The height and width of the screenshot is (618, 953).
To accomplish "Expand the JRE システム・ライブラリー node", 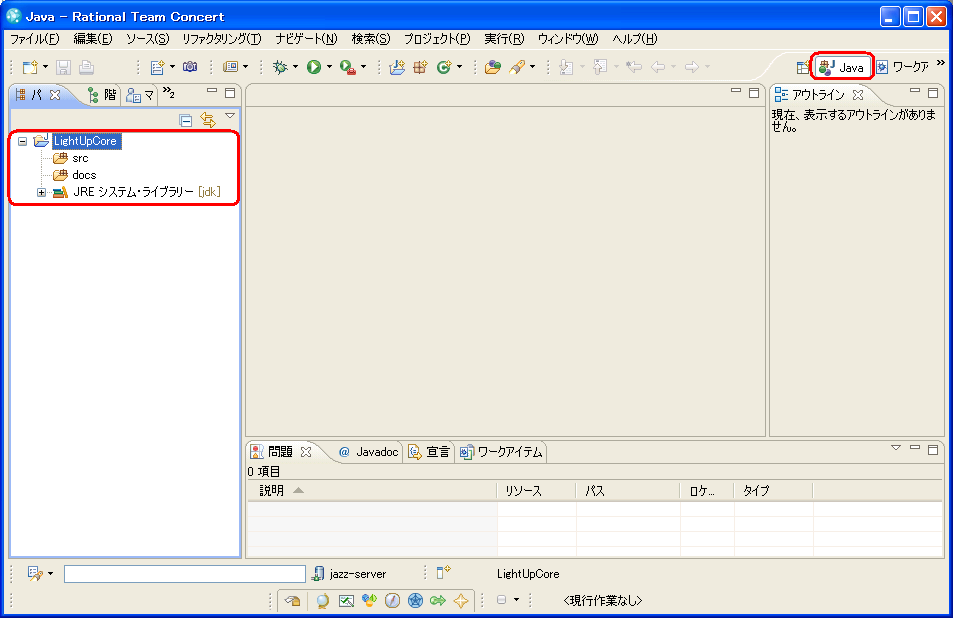I will [x=41, y=193].
